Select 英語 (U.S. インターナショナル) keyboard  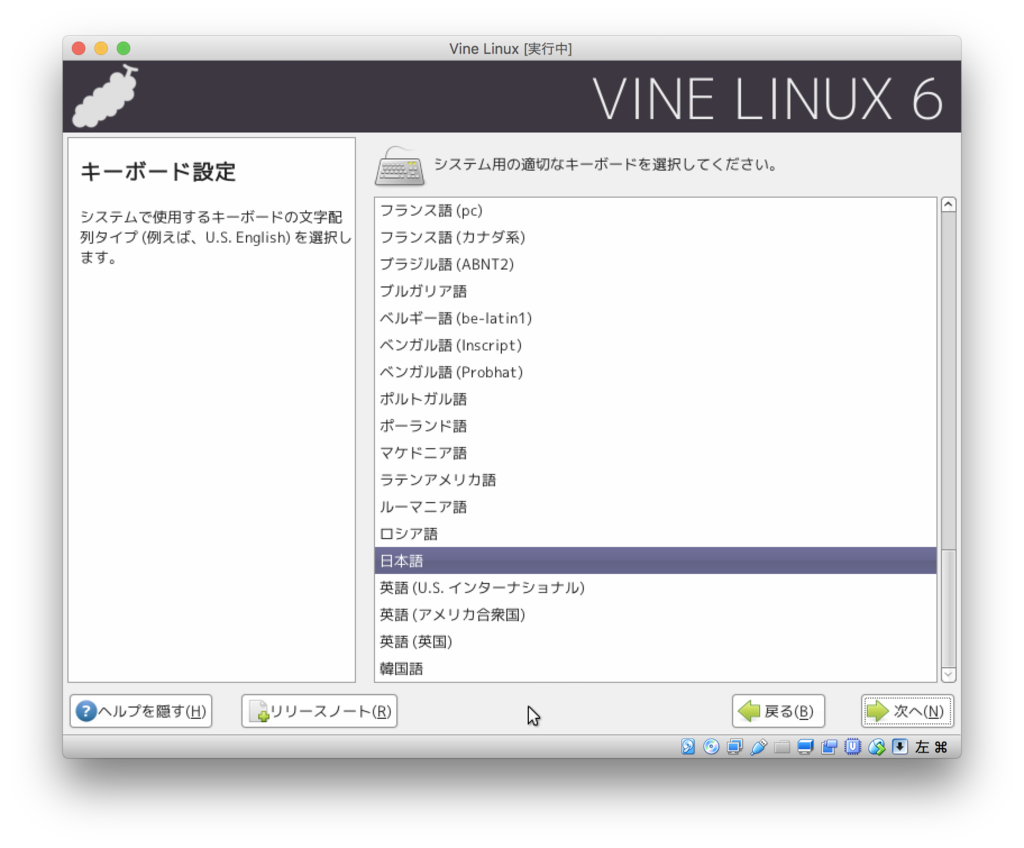point(656,588)
